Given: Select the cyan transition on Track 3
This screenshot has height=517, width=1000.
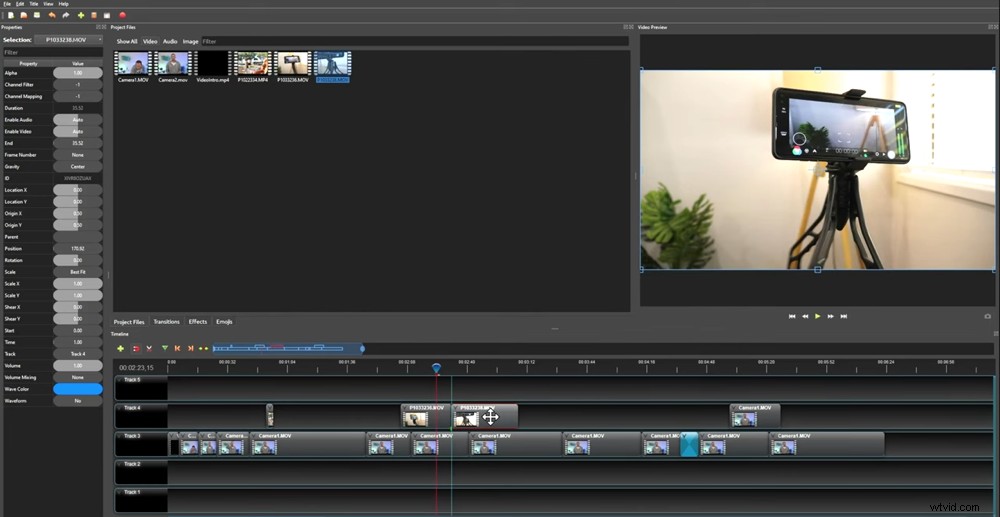Looking at the screenshot, I should click(x=689, y=444).
